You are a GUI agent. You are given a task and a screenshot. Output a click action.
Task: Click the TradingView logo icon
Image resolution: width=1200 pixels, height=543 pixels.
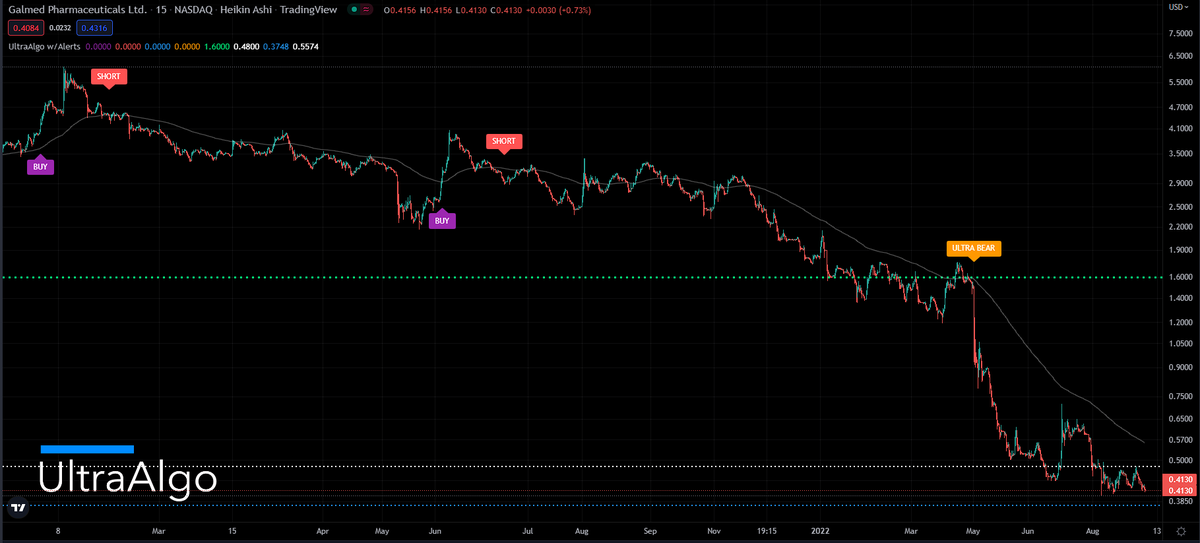tap(17, 508)
